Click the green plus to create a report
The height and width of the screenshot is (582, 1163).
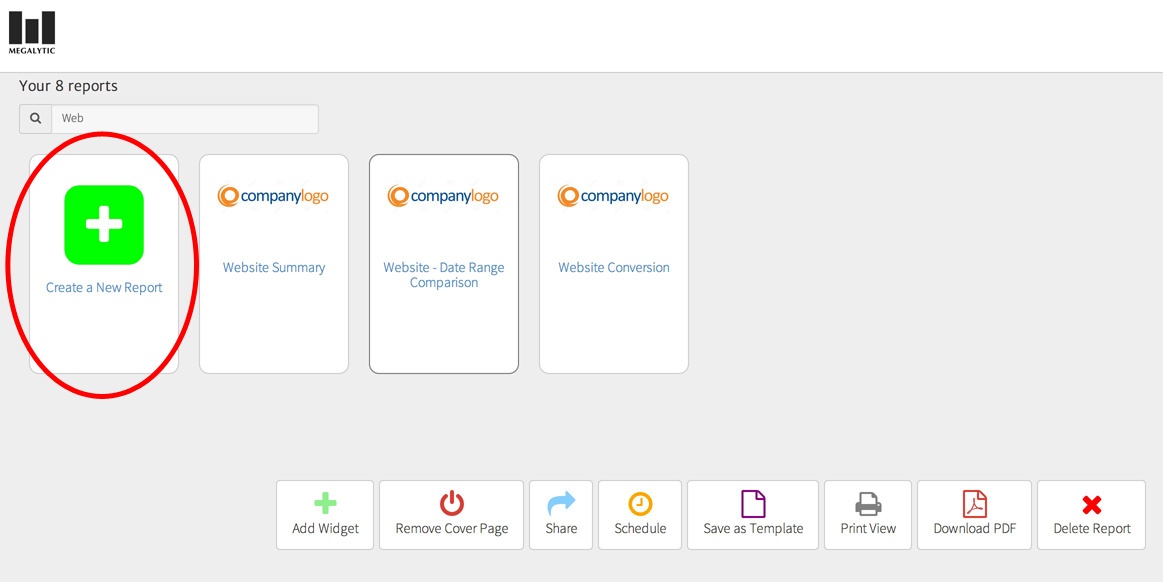pos(103,226)
